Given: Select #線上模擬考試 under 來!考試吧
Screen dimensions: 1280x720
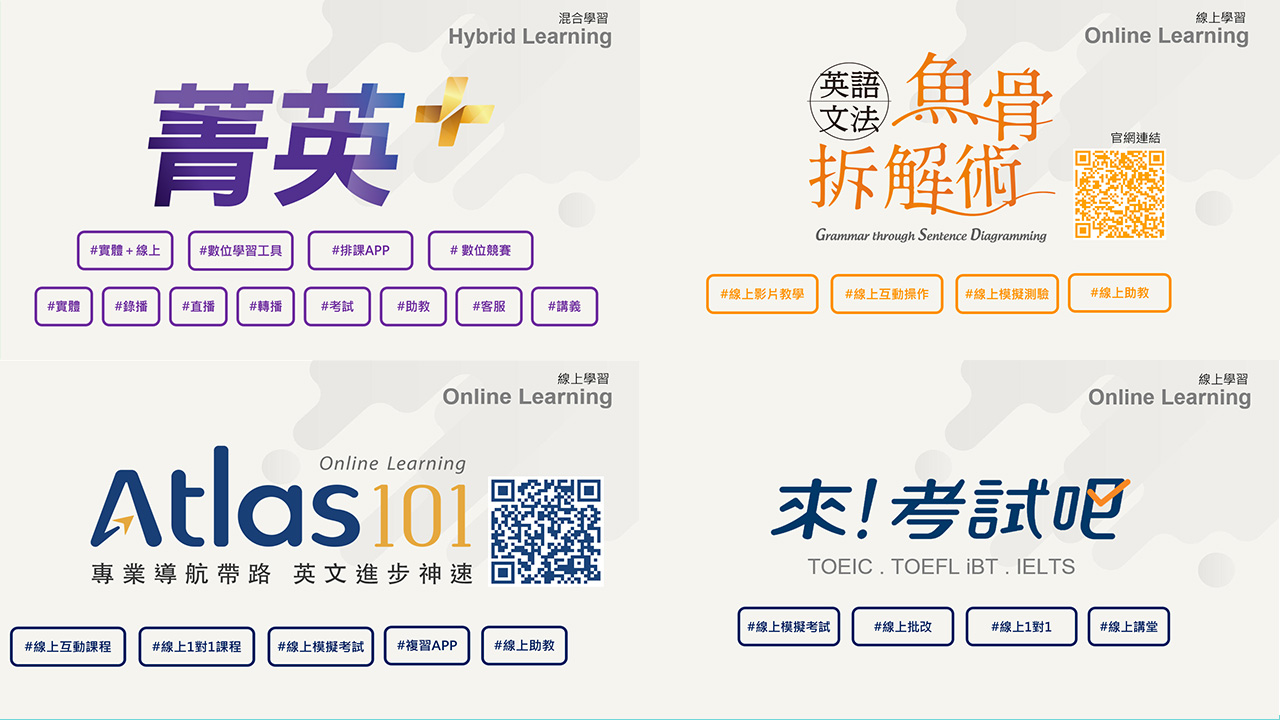Looking at the screenshot, I should click(789, 626).
